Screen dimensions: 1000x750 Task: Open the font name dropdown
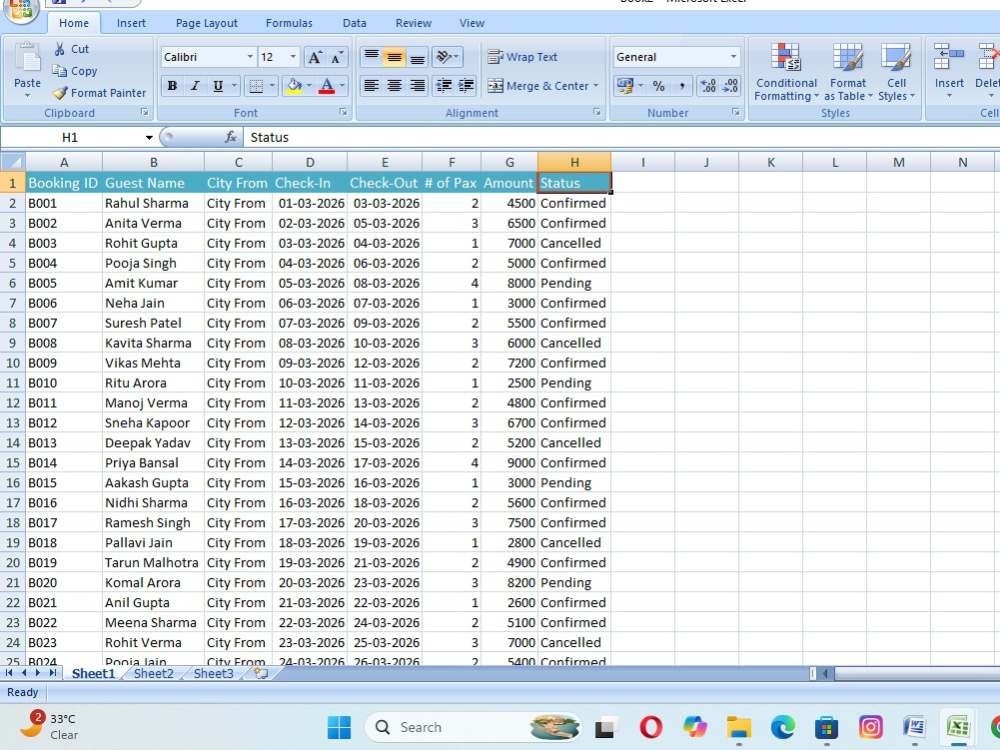250,57
